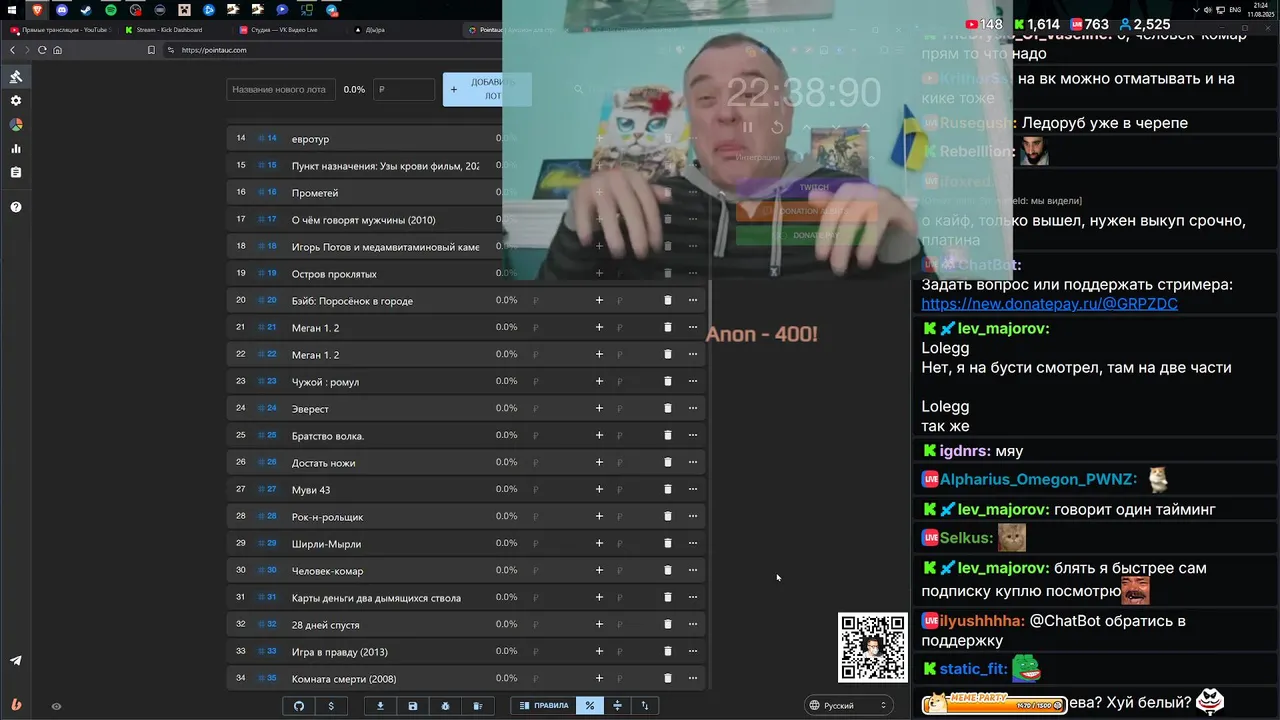Open settings gear in left sidebar

[16, 101]
